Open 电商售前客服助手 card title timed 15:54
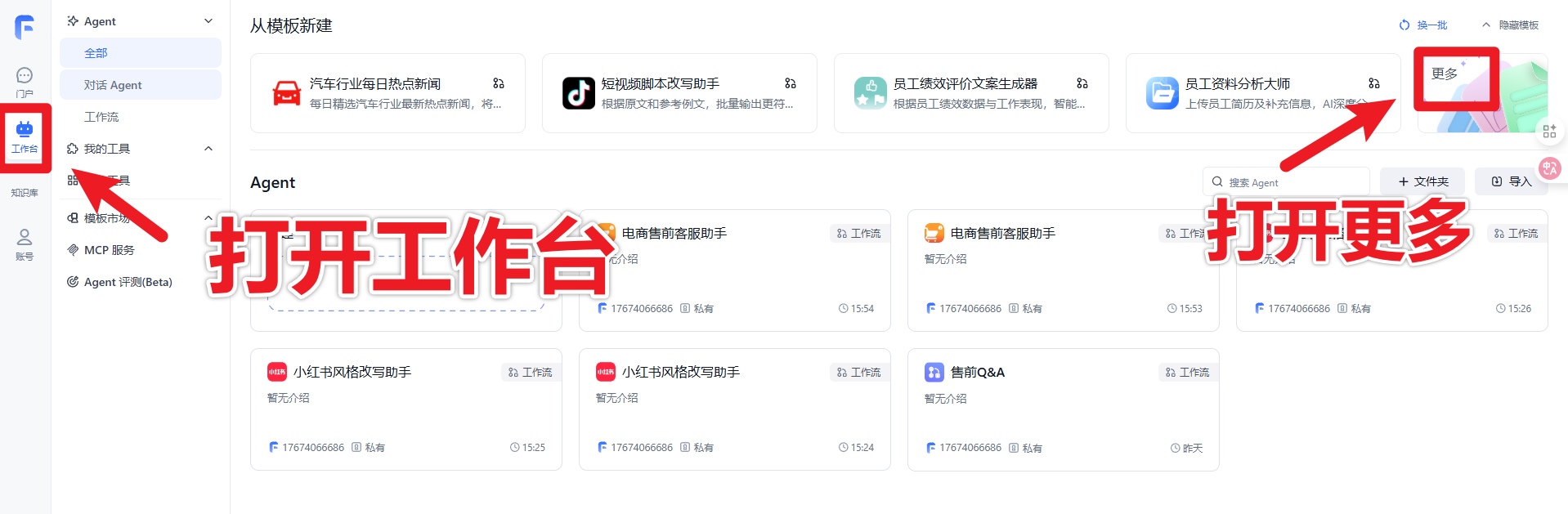This screenshot has height=514, width=1568. point(674,234)
